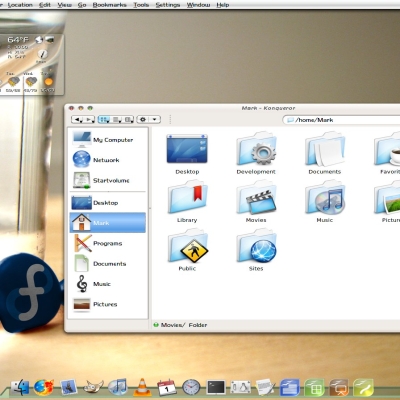Open the terminal dock icon
This screenshot has width=400, height=400.
click(x=216, y=388)
